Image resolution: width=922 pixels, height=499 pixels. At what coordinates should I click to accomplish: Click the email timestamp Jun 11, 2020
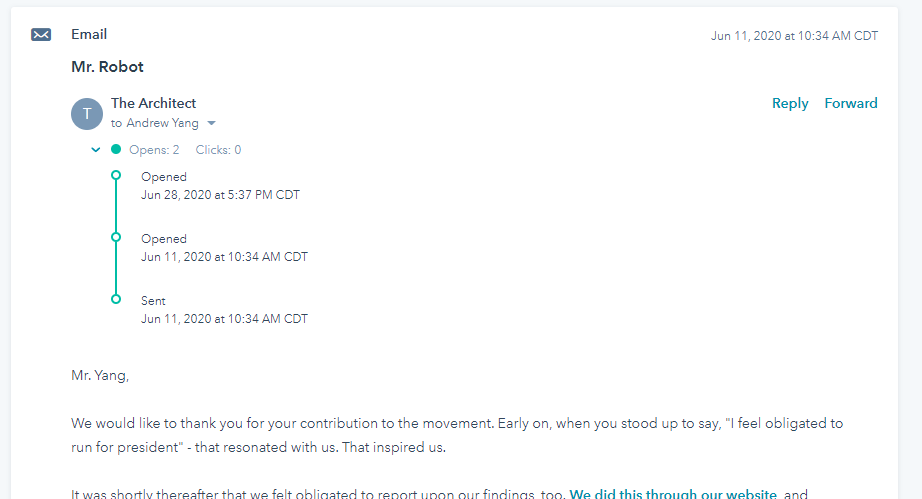(x=794, y=36)
